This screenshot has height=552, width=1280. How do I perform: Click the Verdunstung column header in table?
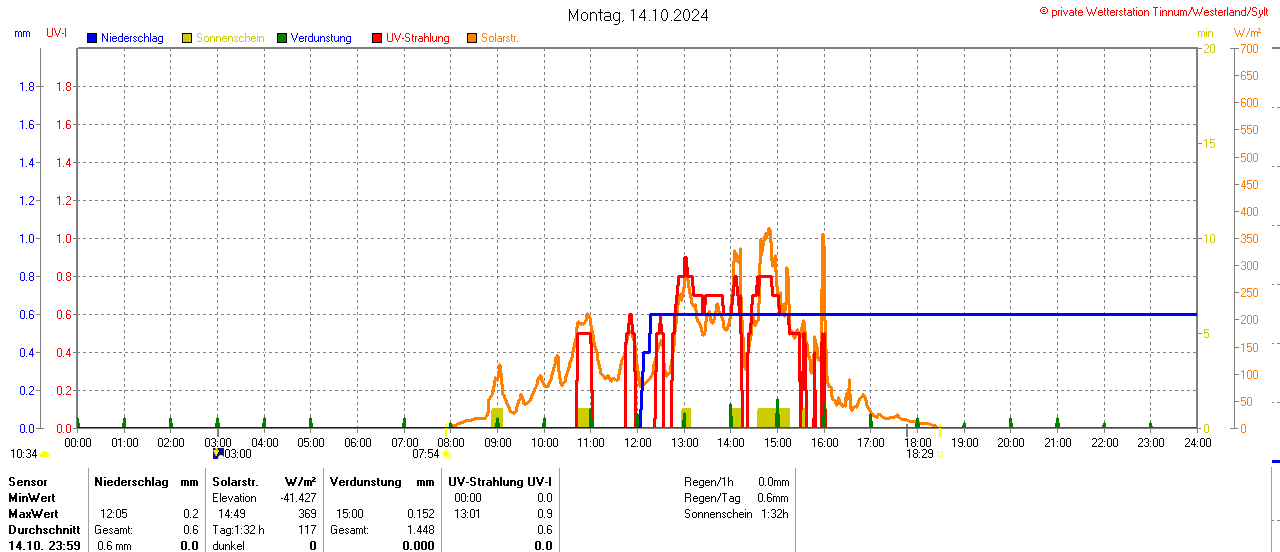(365, 482)
